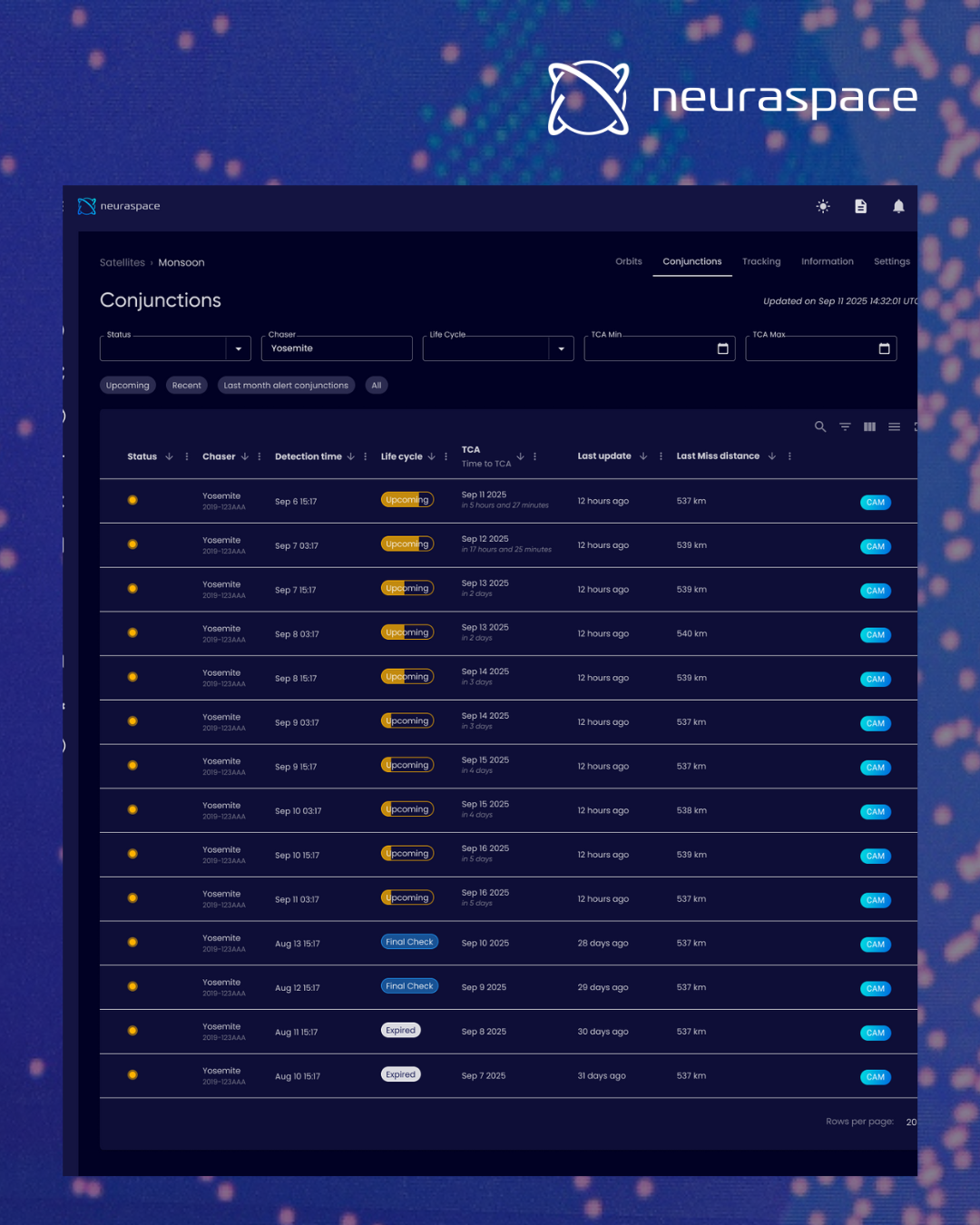Viewport: 980px width, 1225px height.
Task: Toggle light/dark theme sun icon
Action: coord(823,207)
